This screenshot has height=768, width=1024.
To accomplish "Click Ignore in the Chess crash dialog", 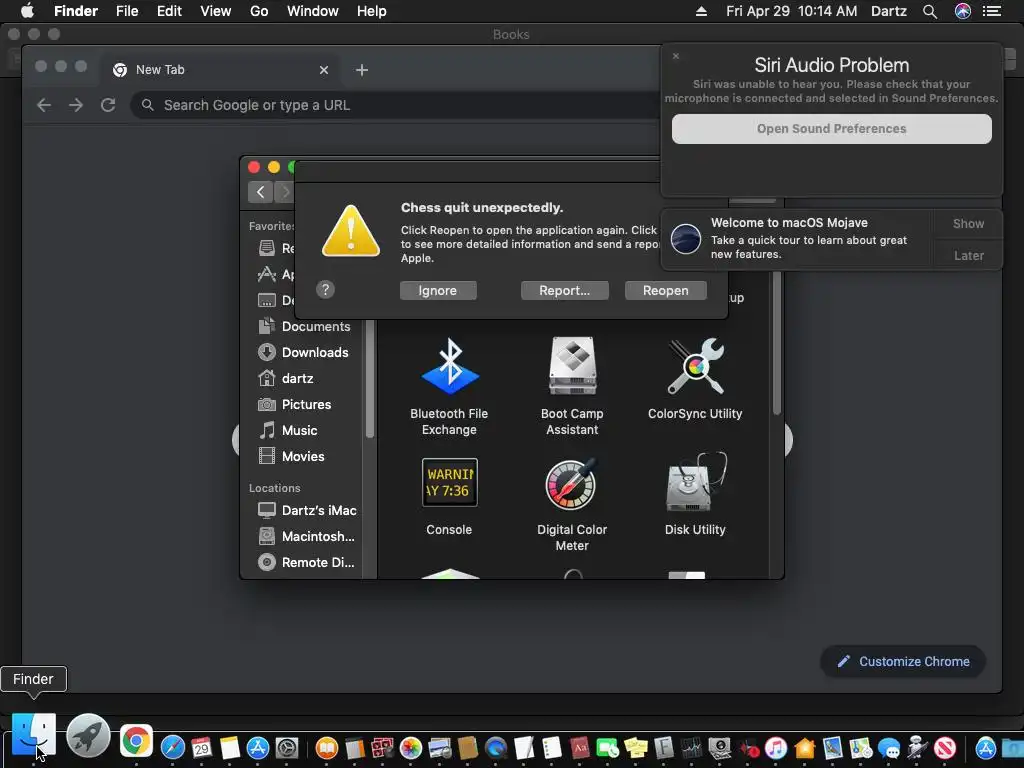I will coord(438,291).
